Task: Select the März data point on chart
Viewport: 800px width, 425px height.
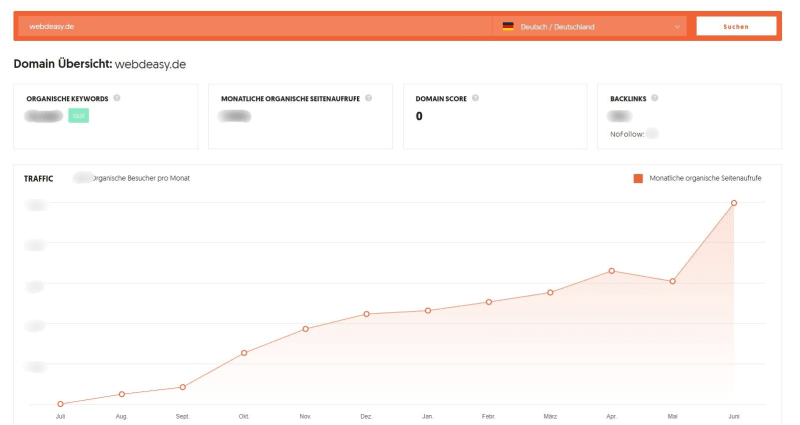Action: click(x=550, y=292)
